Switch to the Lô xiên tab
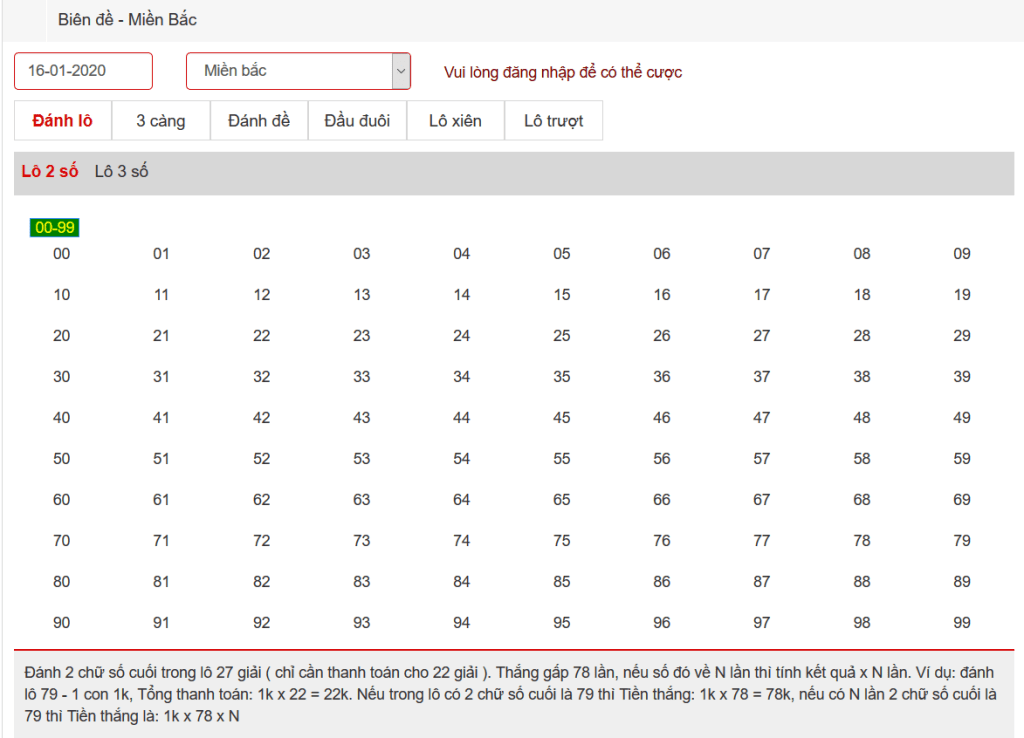 [x=455, y=121]
